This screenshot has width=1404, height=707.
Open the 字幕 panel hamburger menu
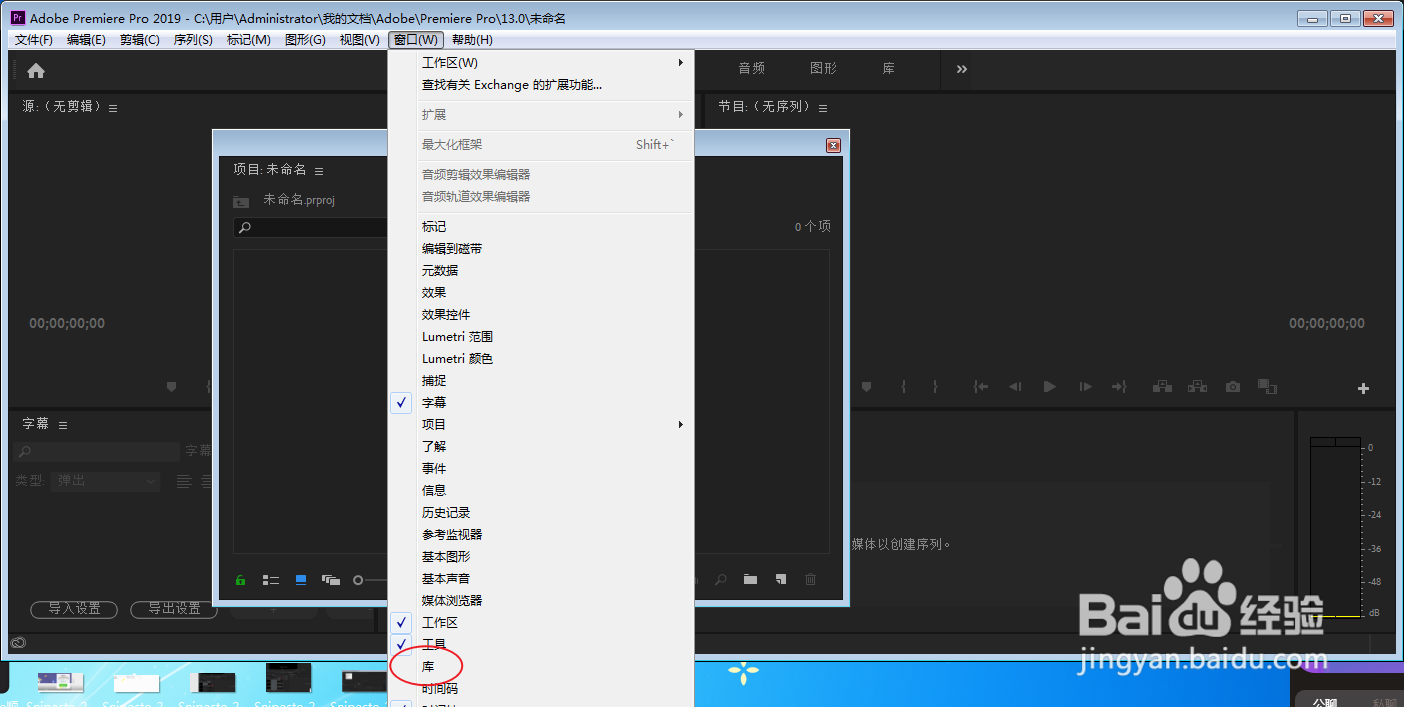click(x=63, y=425)
